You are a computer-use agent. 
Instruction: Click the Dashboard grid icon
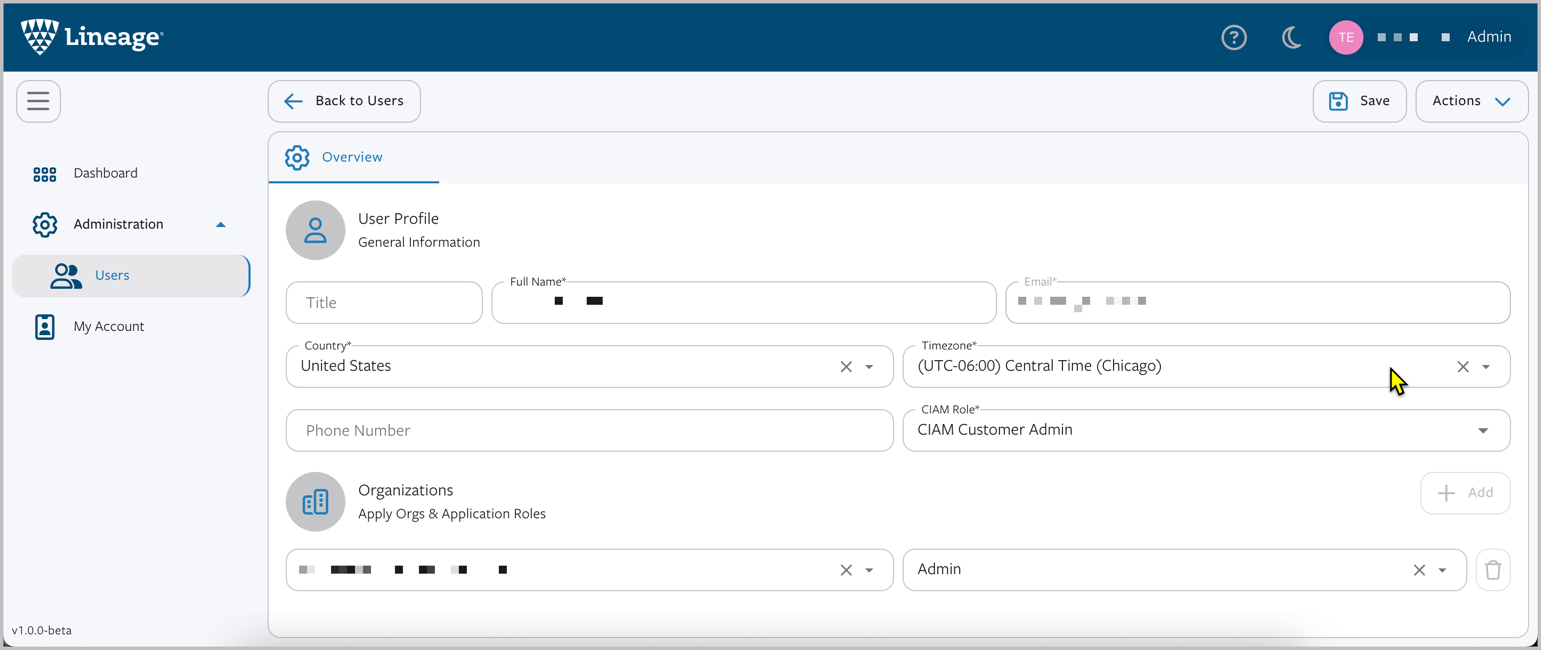click(x=44, y=174)
